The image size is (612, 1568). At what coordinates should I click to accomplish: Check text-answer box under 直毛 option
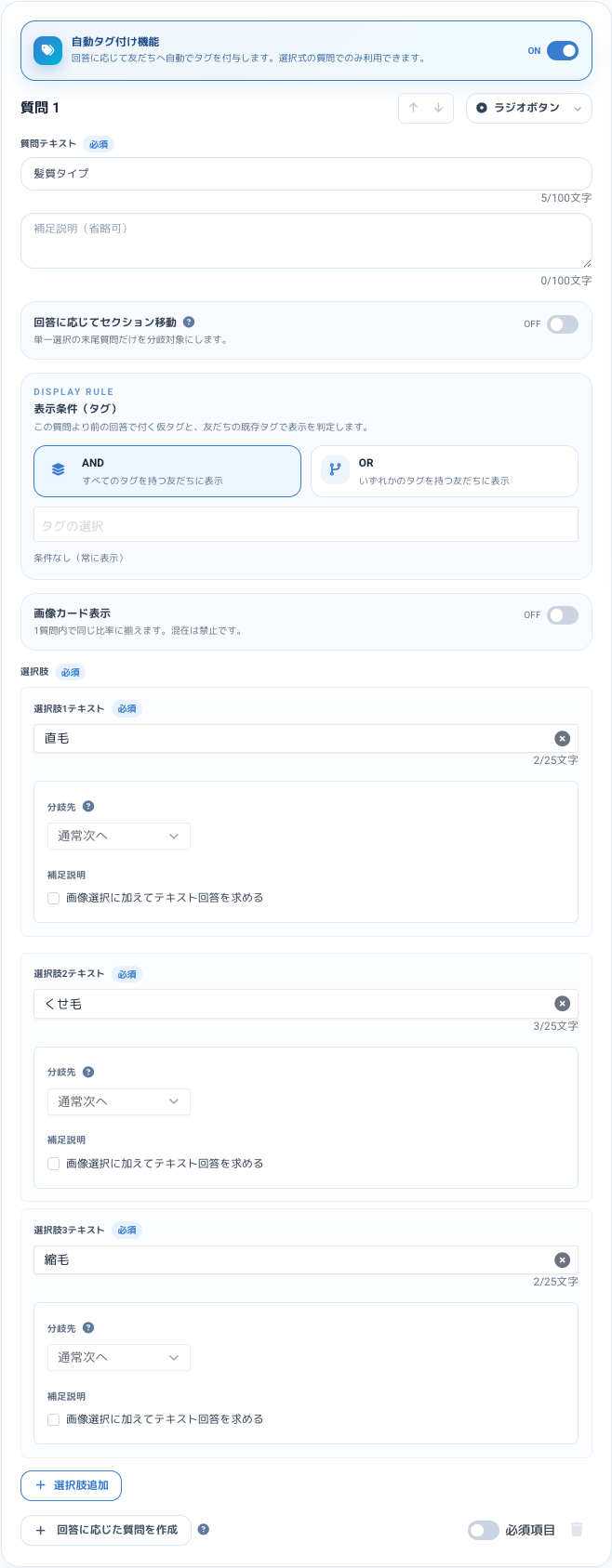coord(54,898)
